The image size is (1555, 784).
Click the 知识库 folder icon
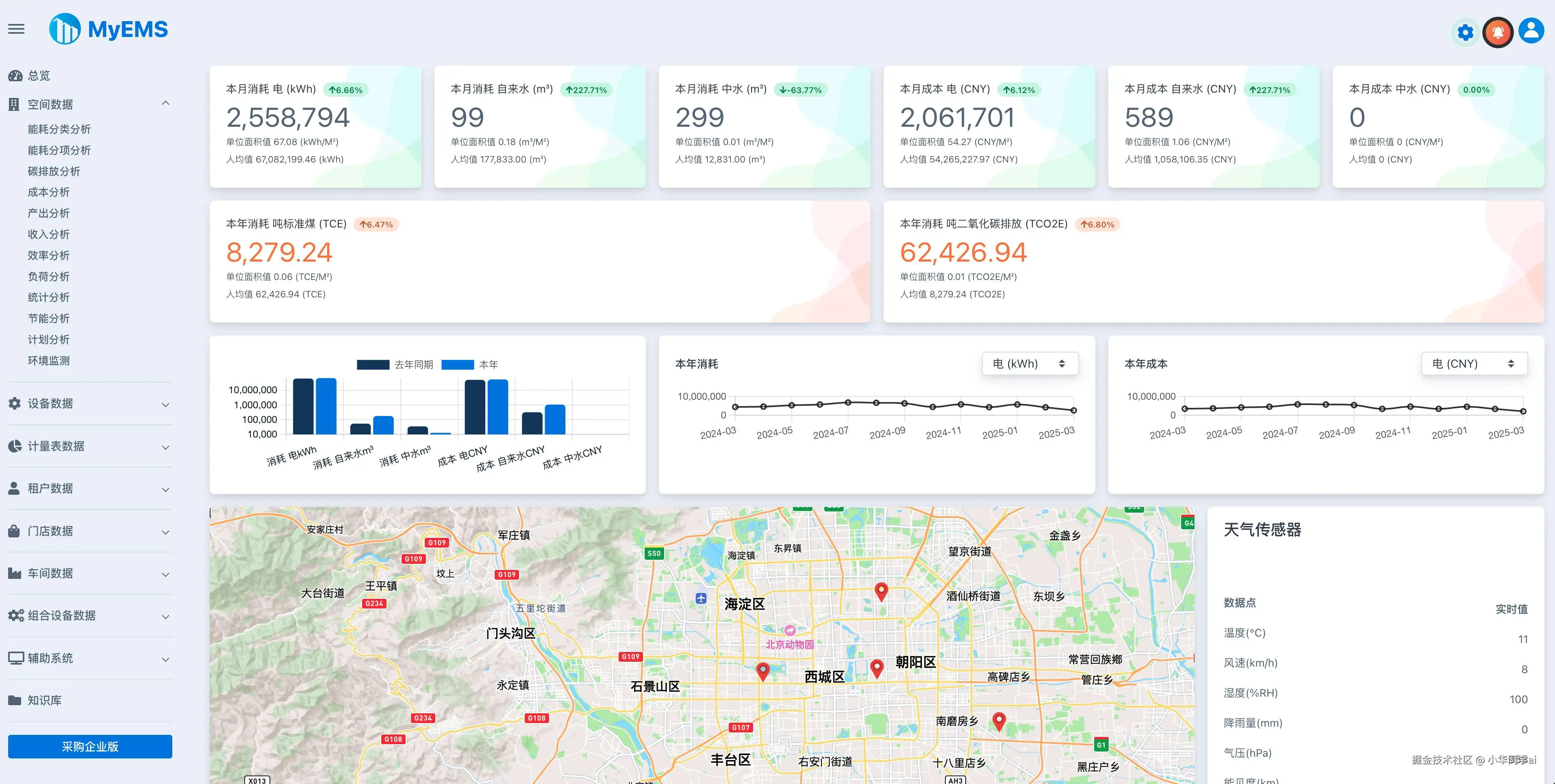pos(15,701)
